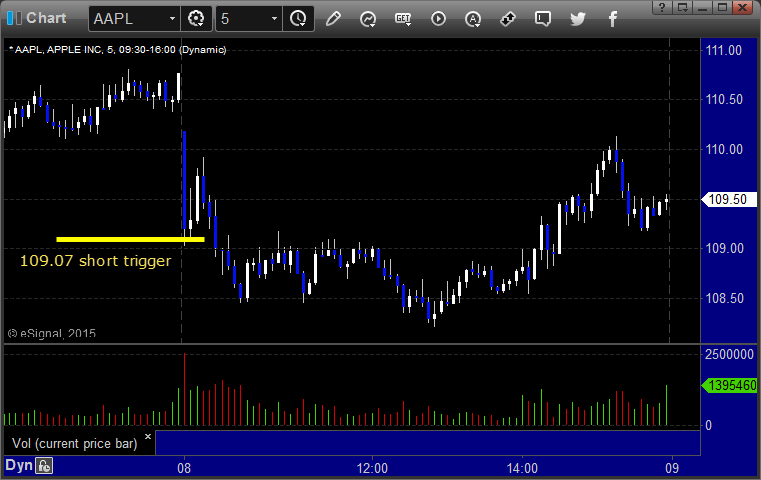Click the GET toolbar icon
Image resolution: width=761 pixels, height=480 pixels.
click(x=403, y=19)
